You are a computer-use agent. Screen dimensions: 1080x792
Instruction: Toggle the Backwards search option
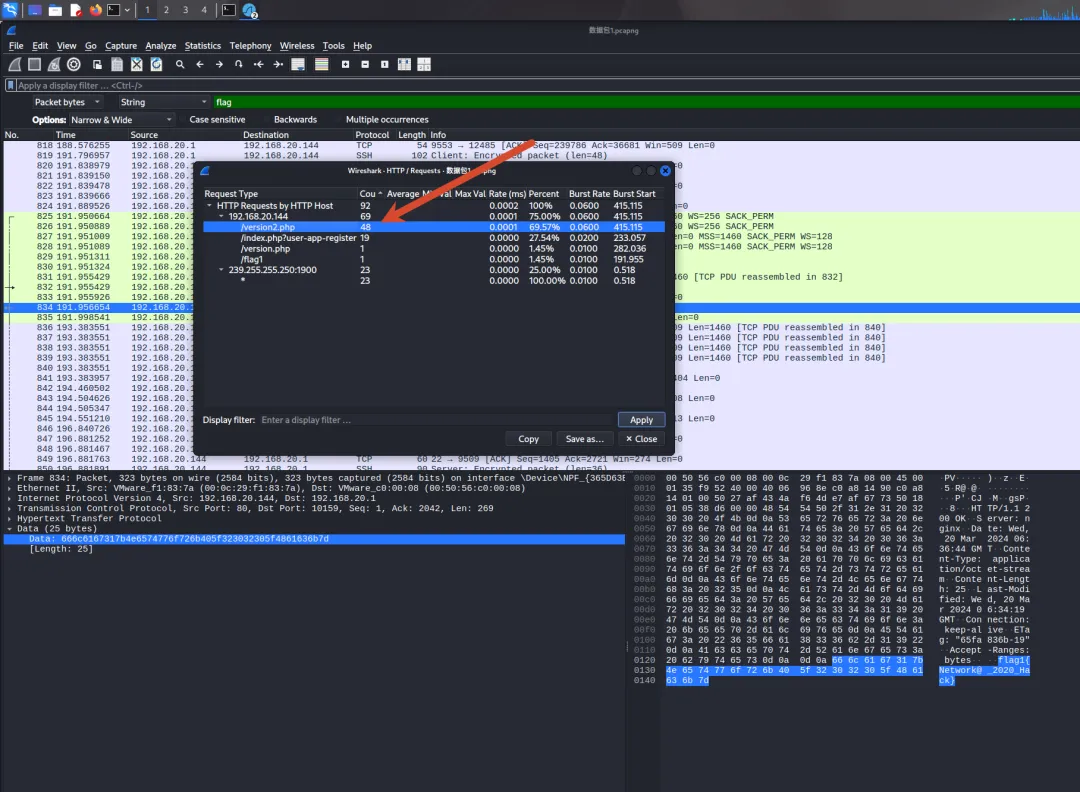click(x=295, y=120)
